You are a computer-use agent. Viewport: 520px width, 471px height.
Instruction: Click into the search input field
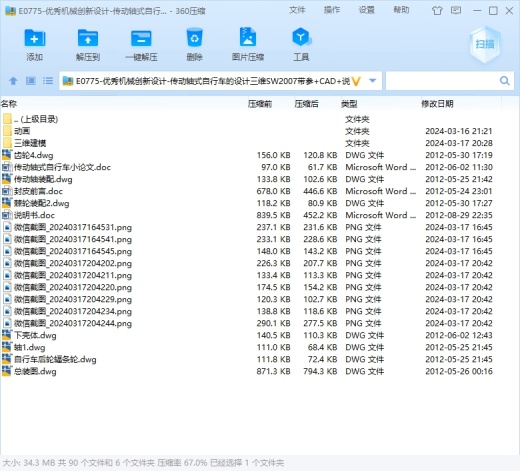pyautogui.click(x=442, y=81)
